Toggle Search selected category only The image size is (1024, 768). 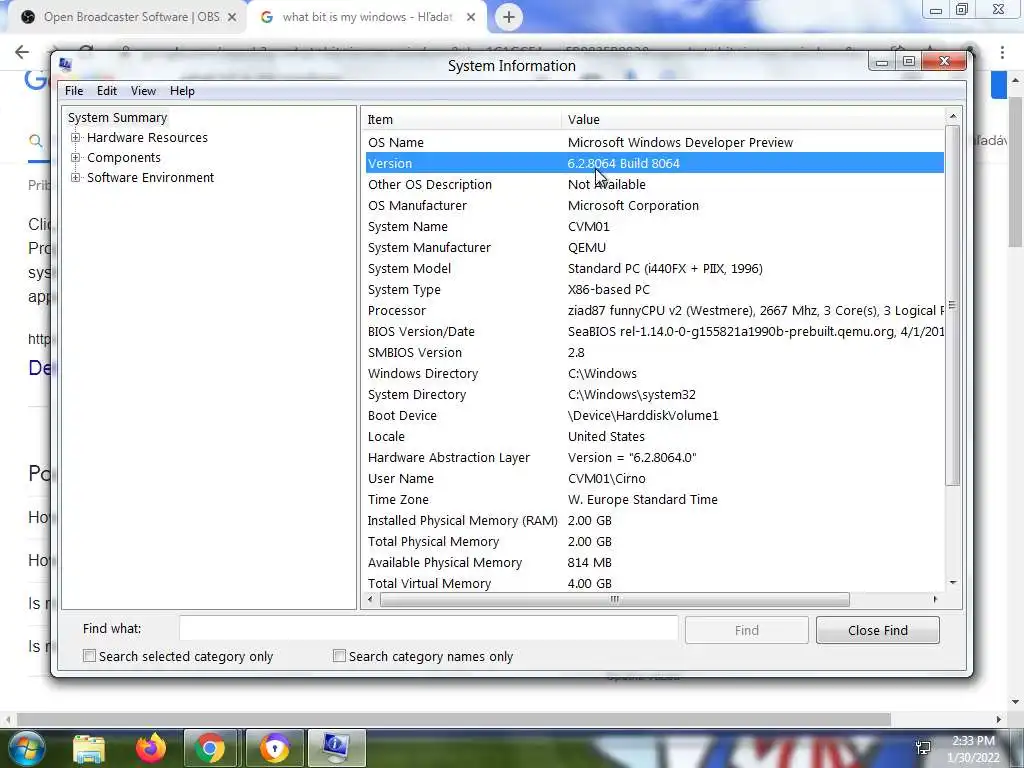tap(89, 656)
